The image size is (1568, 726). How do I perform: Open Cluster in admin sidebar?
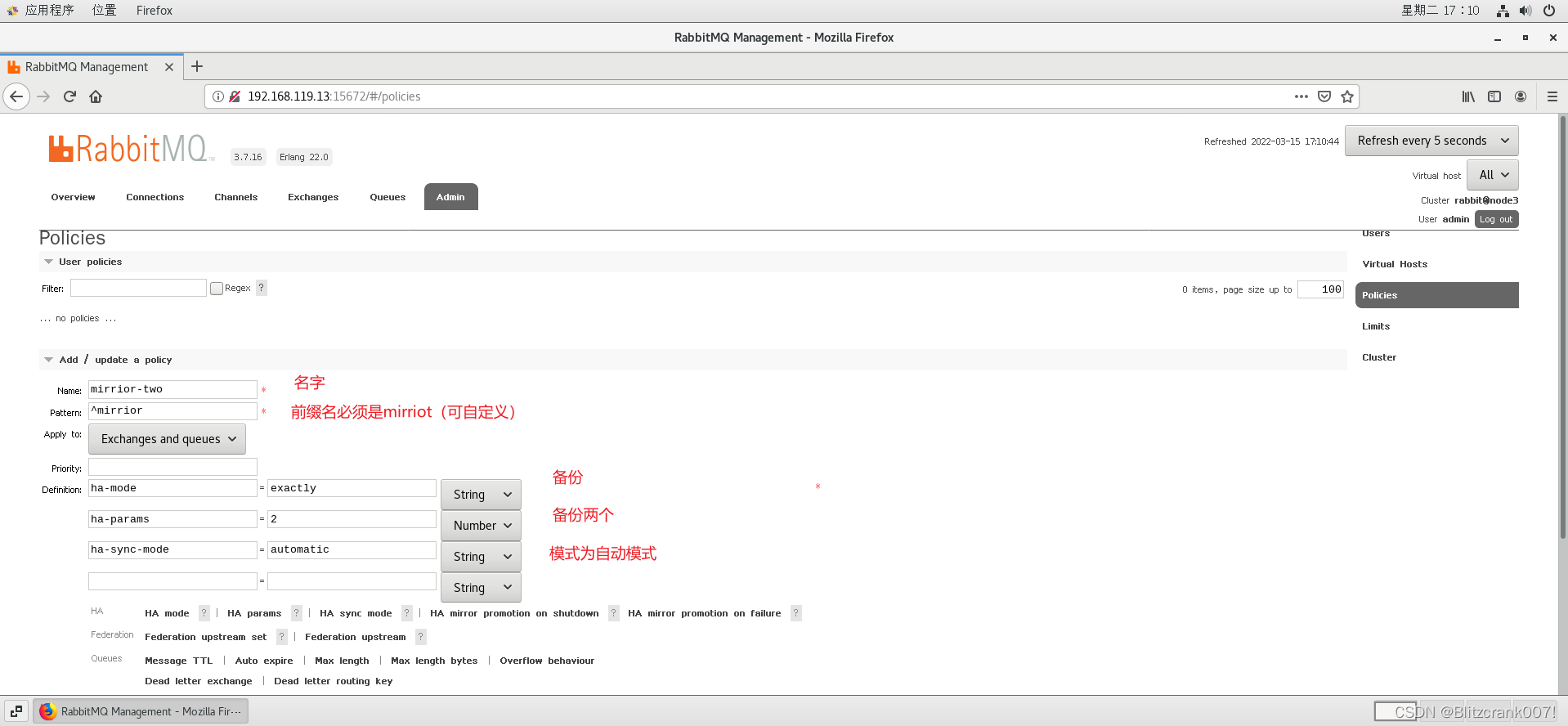[1378, 357]
